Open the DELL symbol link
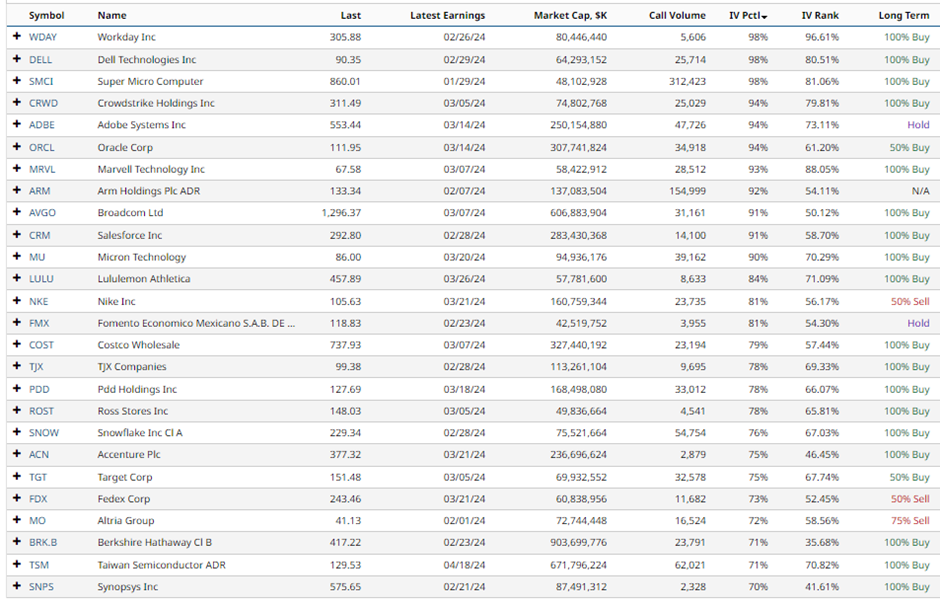The image size is (940, 607). pos(41,60)
